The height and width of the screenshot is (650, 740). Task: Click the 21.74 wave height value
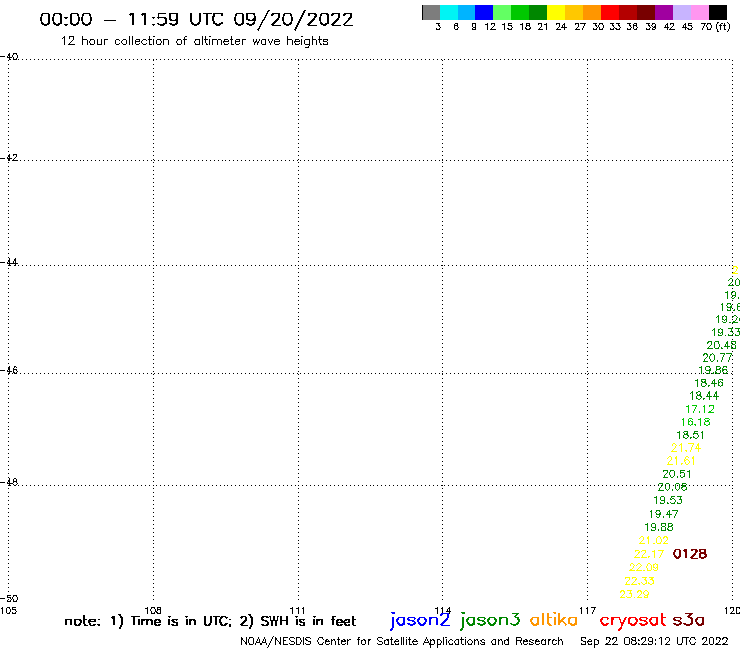coord(686,448)
